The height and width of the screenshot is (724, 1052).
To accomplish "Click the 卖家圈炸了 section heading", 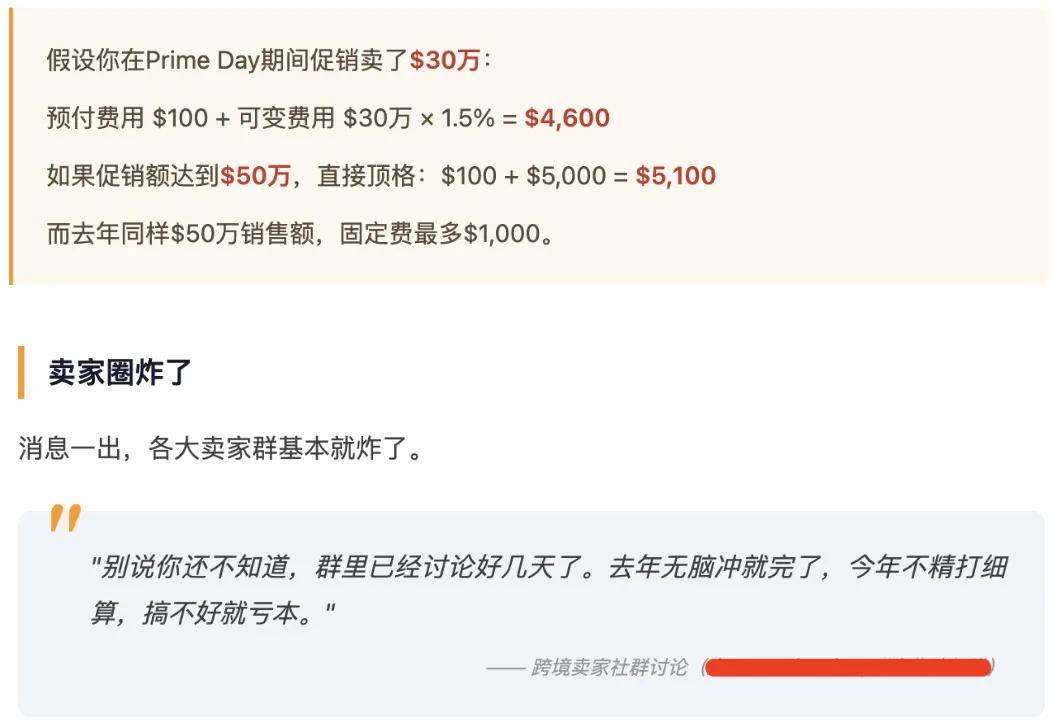I will tap(120, 373).
